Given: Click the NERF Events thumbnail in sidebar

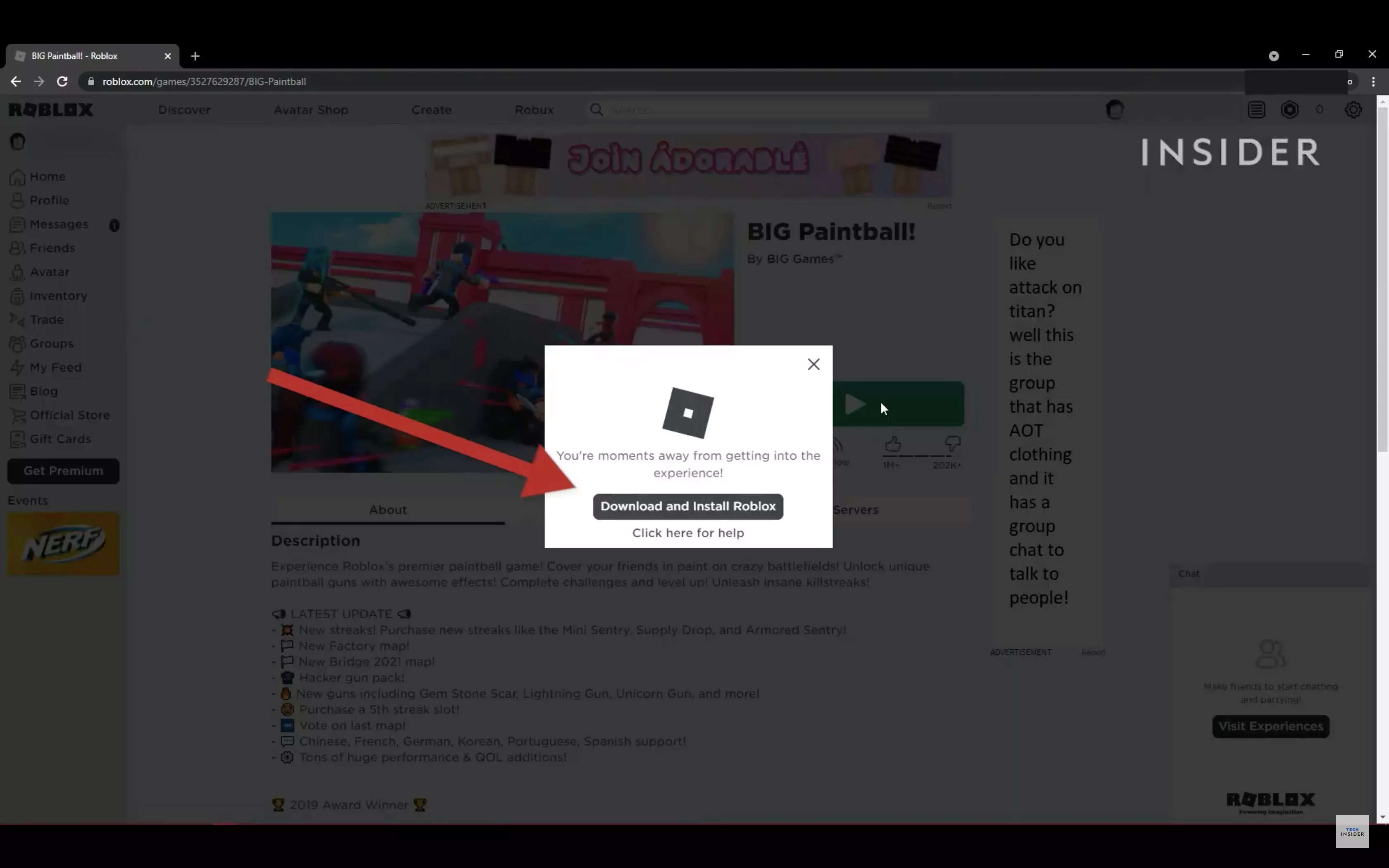Looking at the screenshot, I should (62, 543).
